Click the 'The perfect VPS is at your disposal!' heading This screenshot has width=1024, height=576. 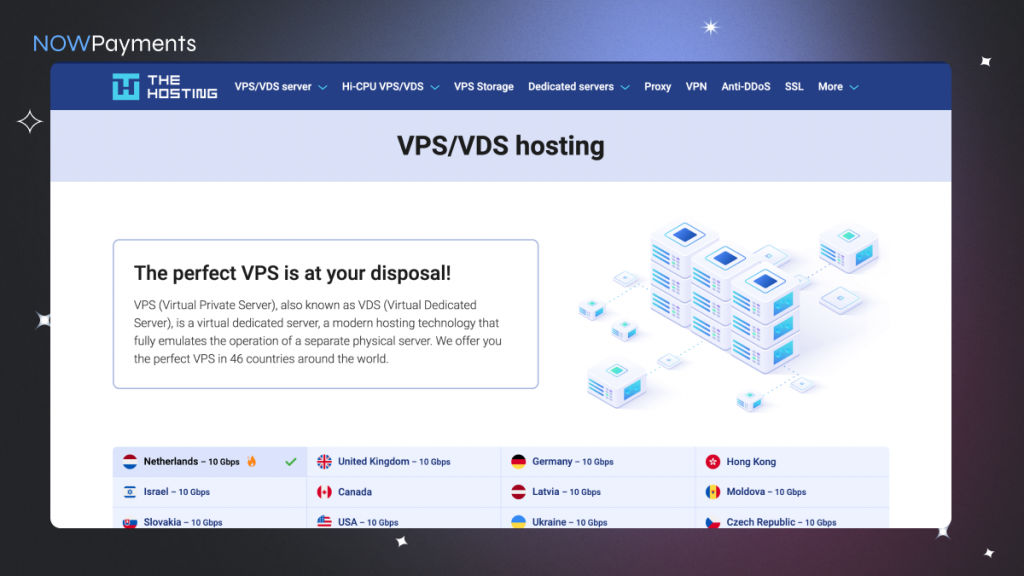tap(293, 273)
